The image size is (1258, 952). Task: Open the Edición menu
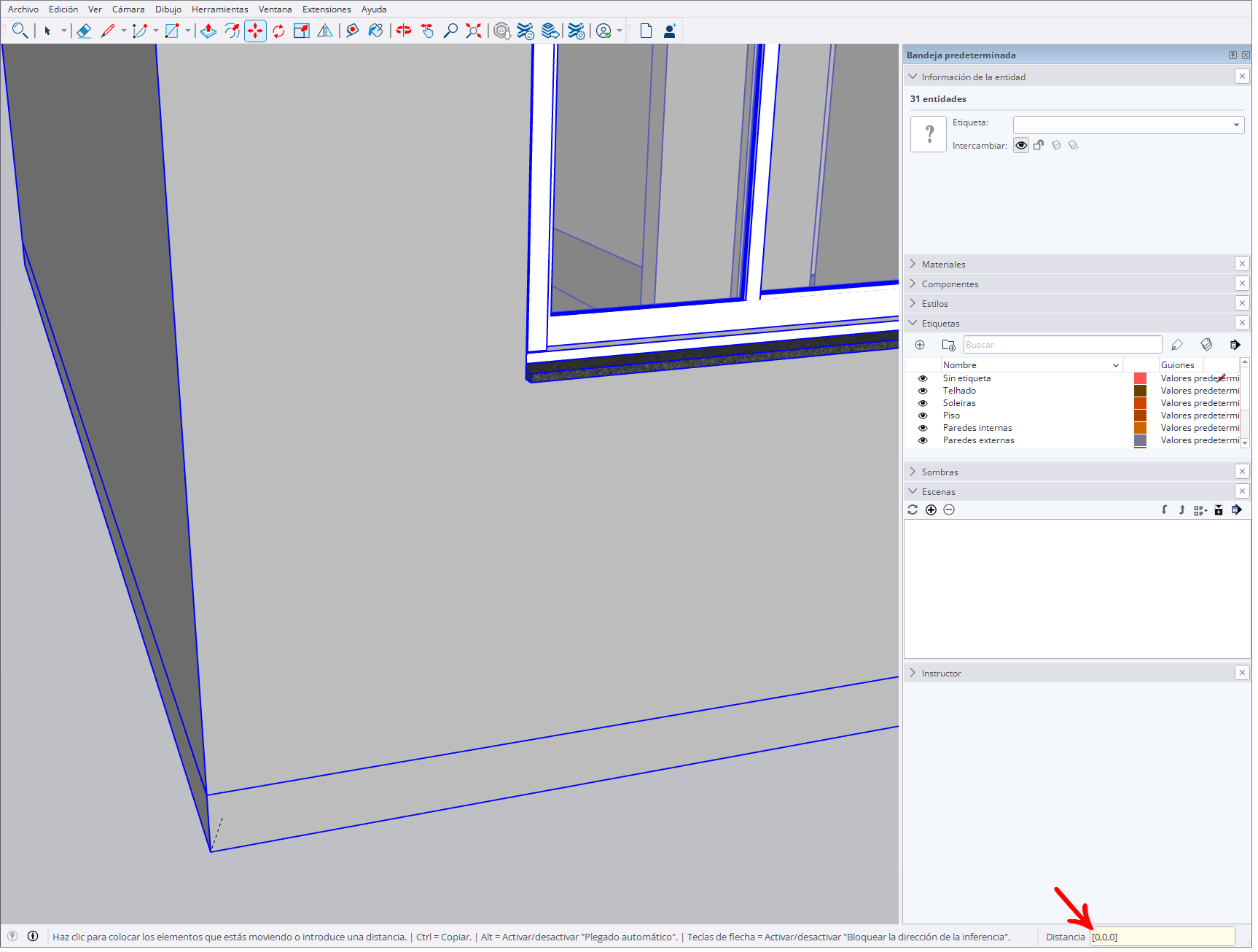pos(63,9)
